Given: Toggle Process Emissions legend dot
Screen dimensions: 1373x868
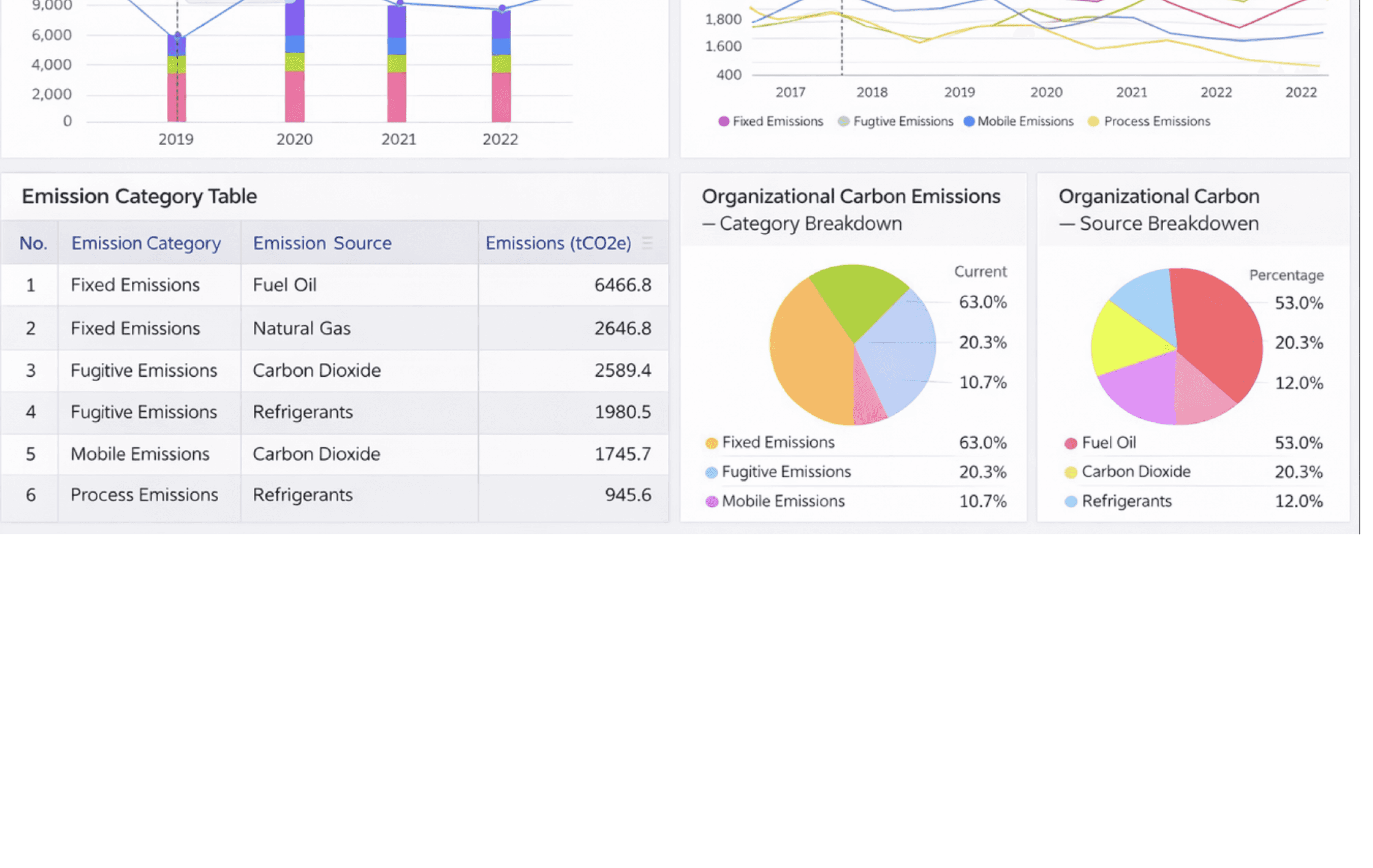Looking at the screenshot, I should (x=1093, y=122).
